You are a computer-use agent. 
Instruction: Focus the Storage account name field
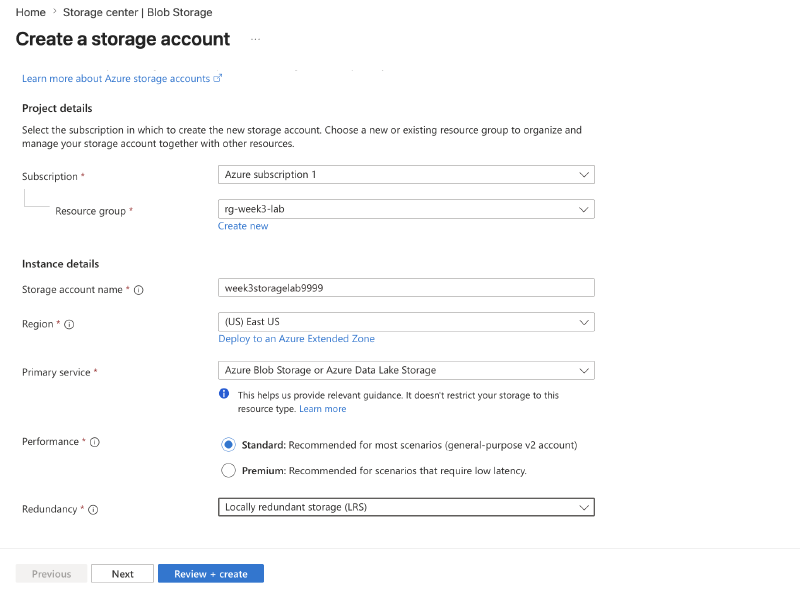point(406,288)
